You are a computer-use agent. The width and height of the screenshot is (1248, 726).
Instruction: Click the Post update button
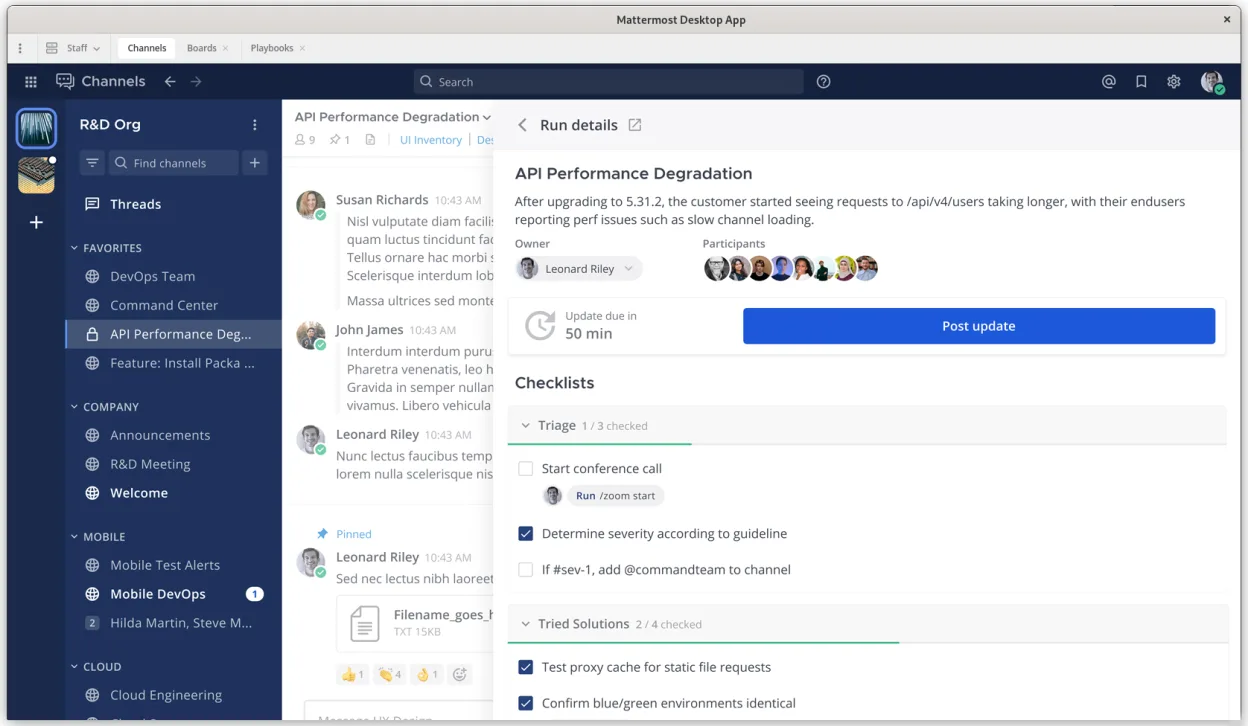[x=979, y=326]
